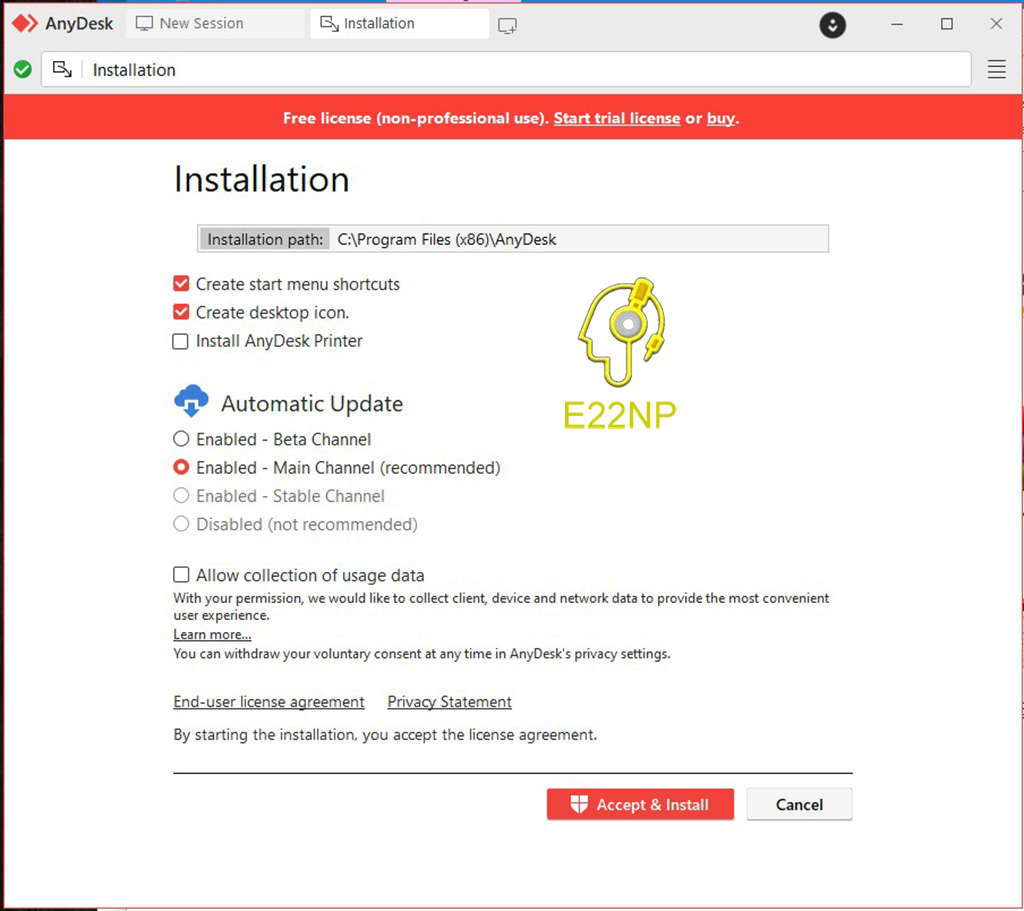Switch to the New Session tab
Viewport: 1024px width, 911px height.
pyautogui.click(x=216, y=24)
